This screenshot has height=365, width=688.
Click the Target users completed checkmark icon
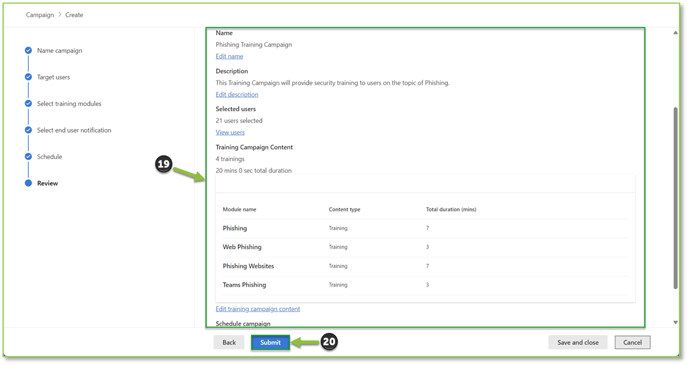pos(28,77)
